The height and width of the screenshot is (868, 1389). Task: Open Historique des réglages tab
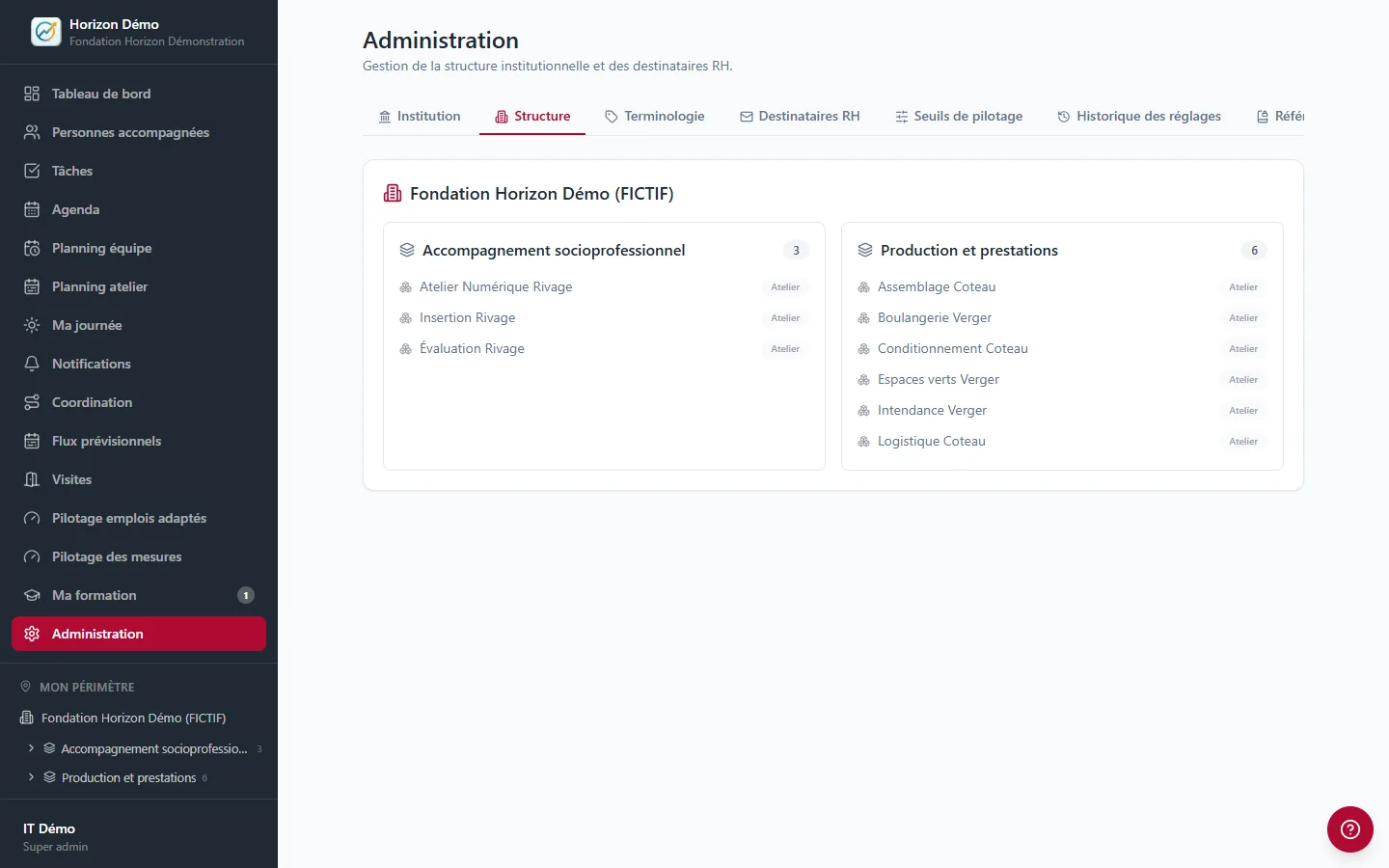click(x=1139, y=116)
